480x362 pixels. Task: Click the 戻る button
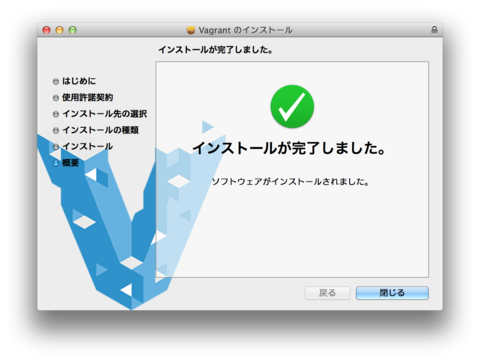click(327, 293)
